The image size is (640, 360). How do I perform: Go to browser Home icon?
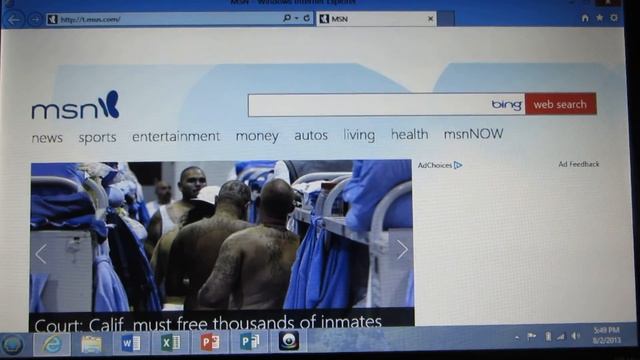pyautogui.click(x=585, y=18)
